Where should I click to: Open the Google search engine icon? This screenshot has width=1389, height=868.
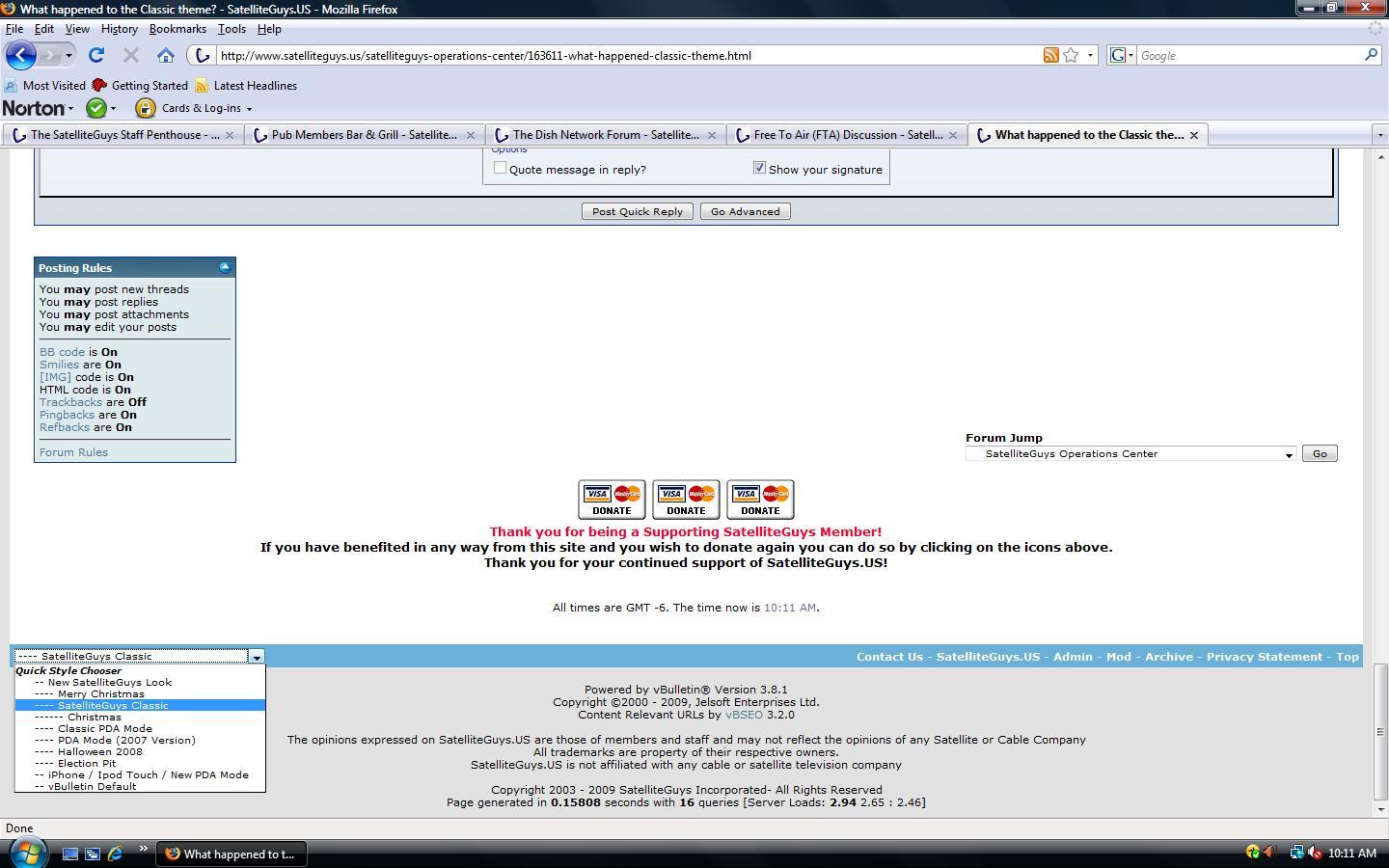[1118, 55]
